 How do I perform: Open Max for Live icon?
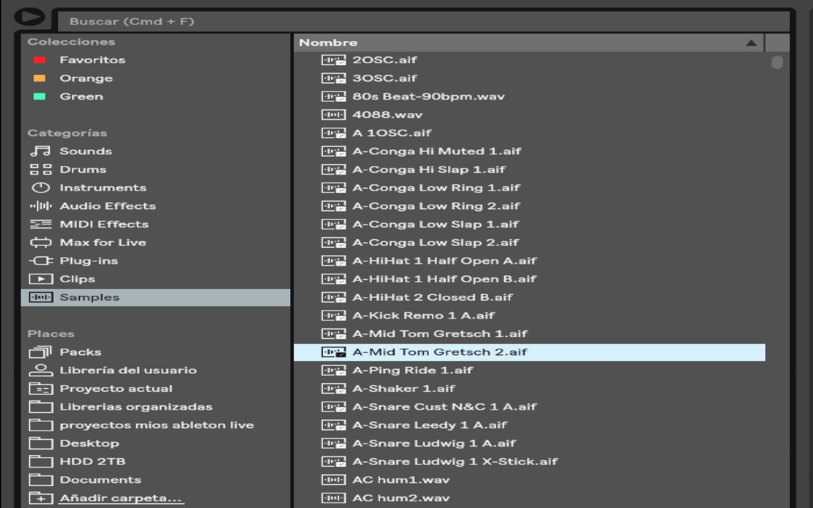[40, 243]
